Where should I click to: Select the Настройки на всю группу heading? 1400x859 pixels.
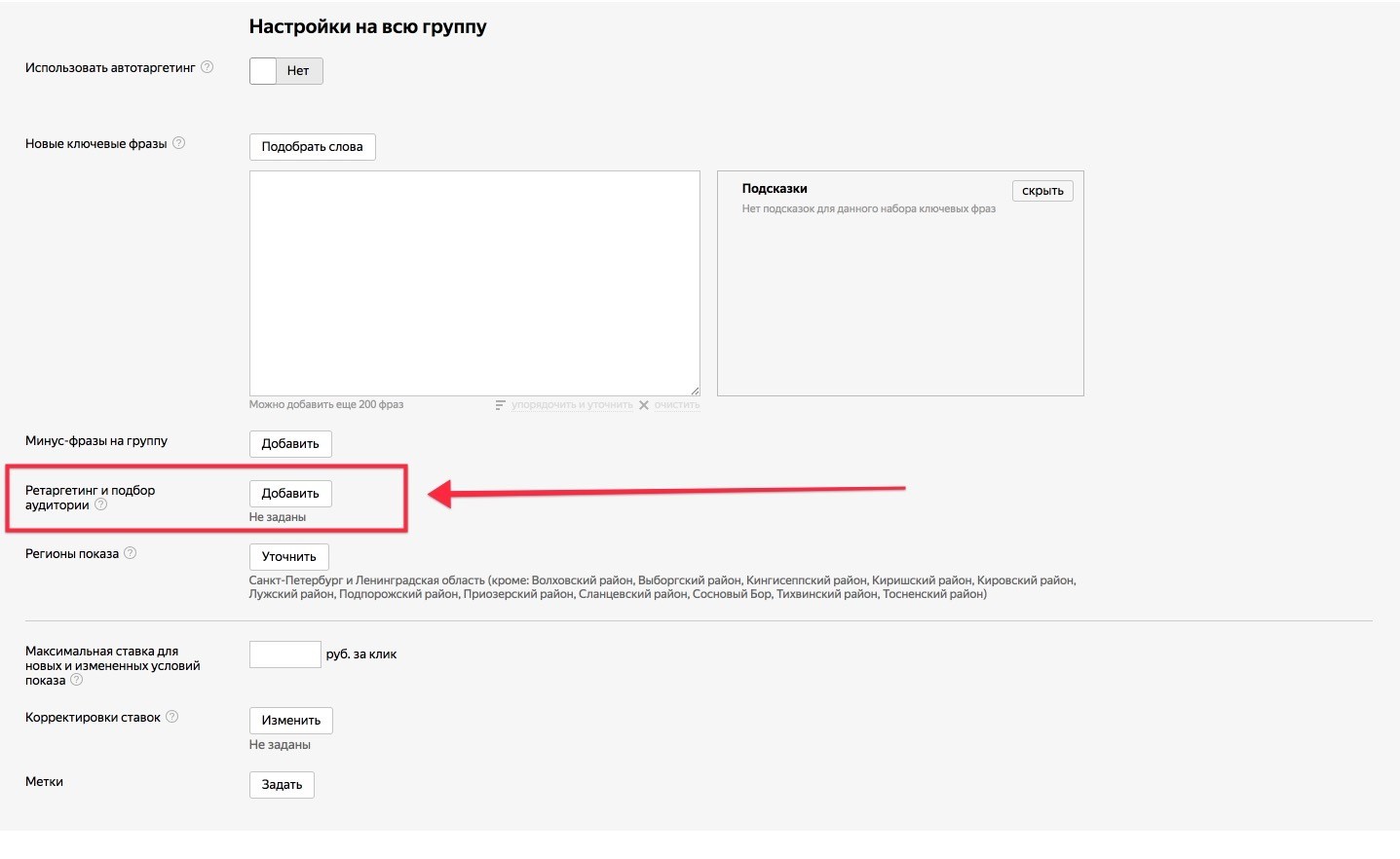(x=367, y=27)
